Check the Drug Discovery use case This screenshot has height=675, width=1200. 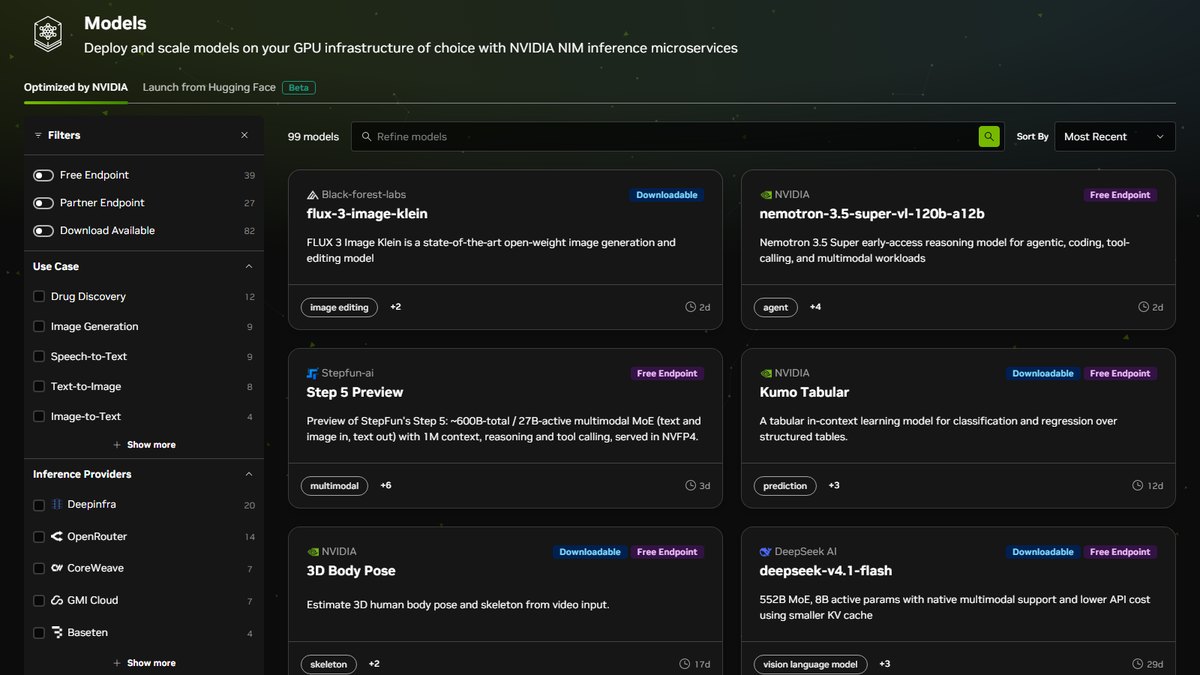coord(39,297)
